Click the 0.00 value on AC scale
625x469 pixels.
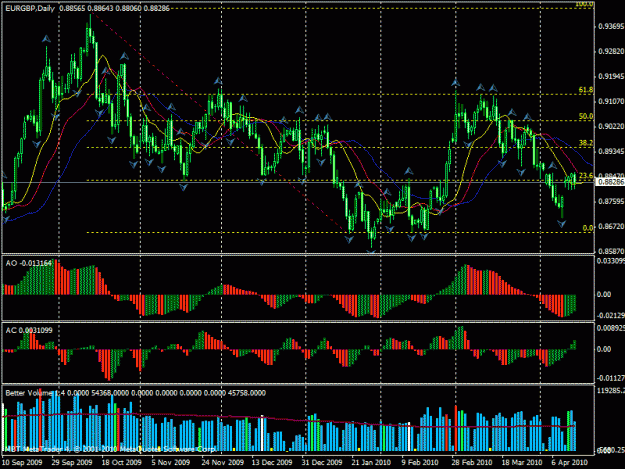pyautogui.click(x=604, y=349)
